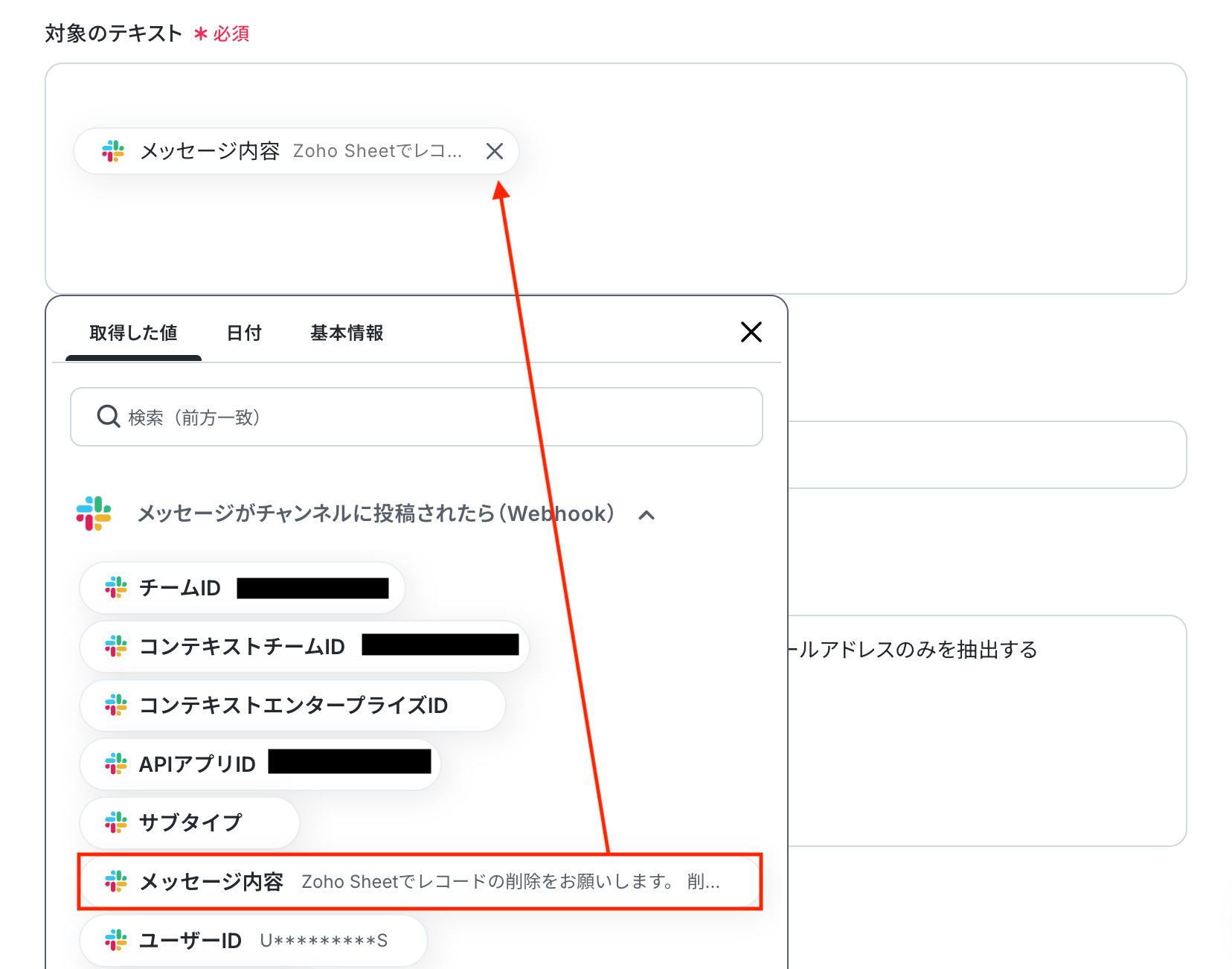This screenshot has height=969, width=1232.
Task: Click the 対象のテキスト field label
Action: (113, 33)
